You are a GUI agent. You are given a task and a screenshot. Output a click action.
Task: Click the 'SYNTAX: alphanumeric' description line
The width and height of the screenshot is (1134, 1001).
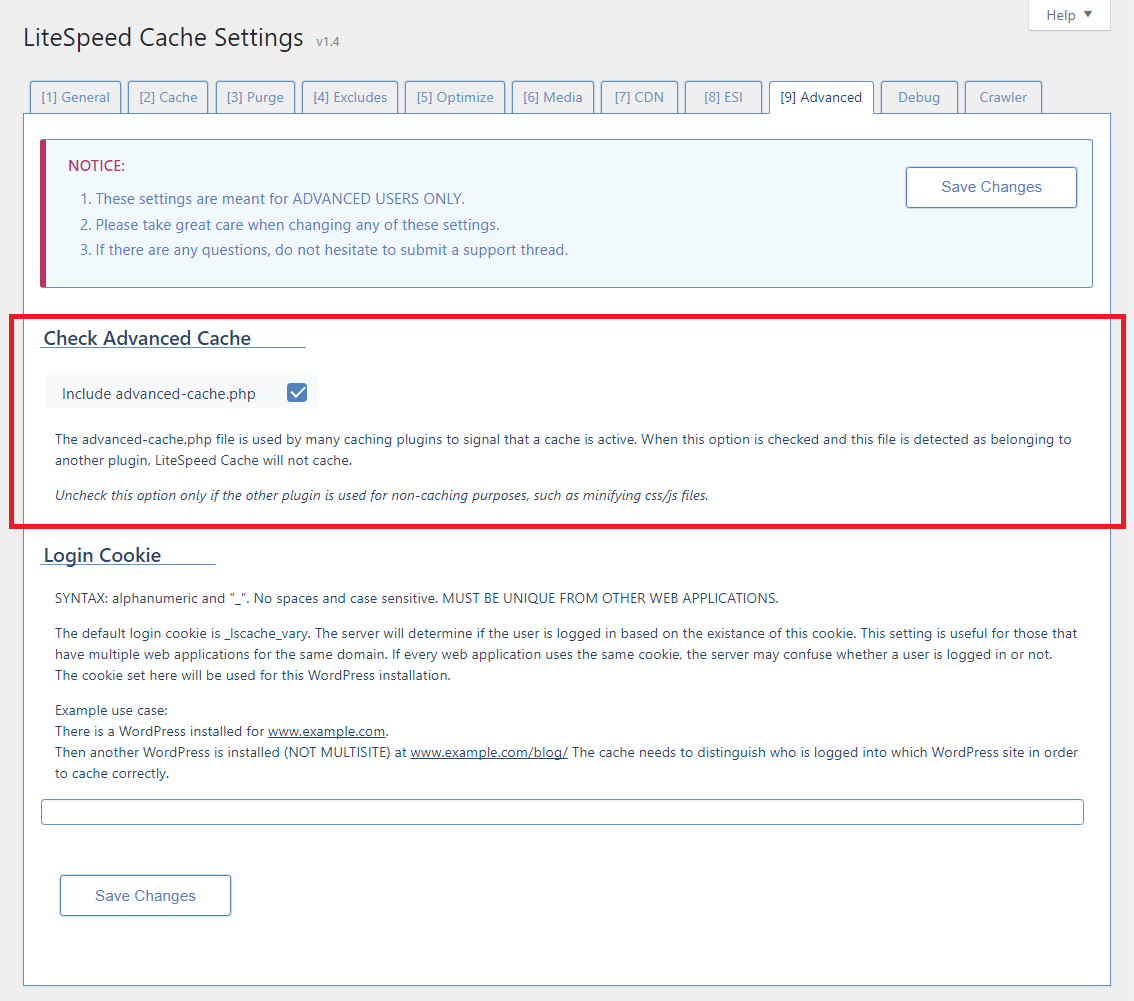pyautogui.click(x=417, y=598)
